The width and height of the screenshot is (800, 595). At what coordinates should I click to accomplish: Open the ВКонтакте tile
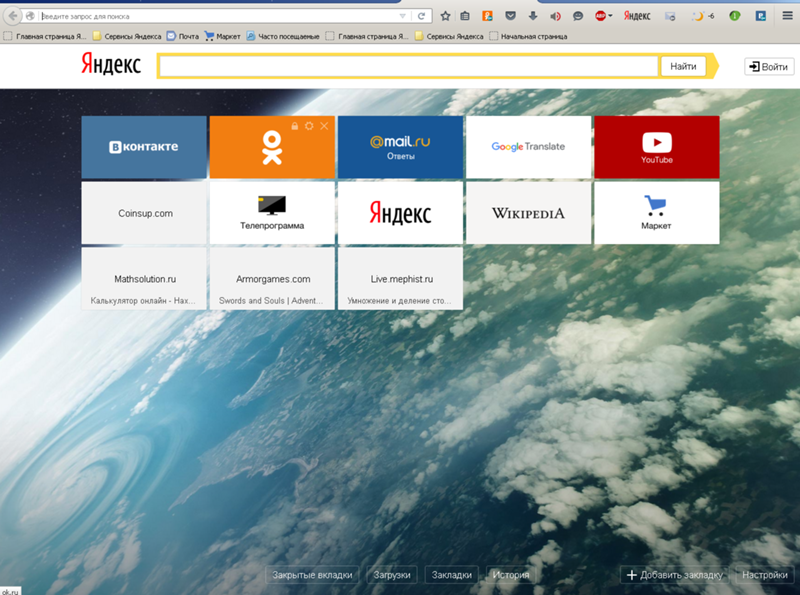(x=144, y=147)
